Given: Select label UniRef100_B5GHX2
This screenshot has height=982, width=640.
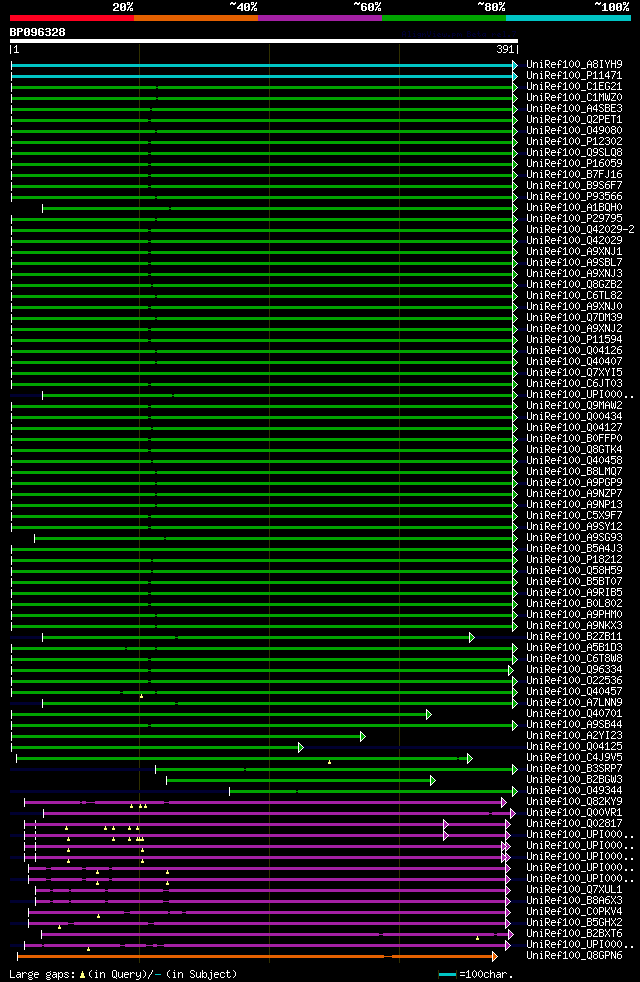Looking at the screenshot, I should (574, 923).
